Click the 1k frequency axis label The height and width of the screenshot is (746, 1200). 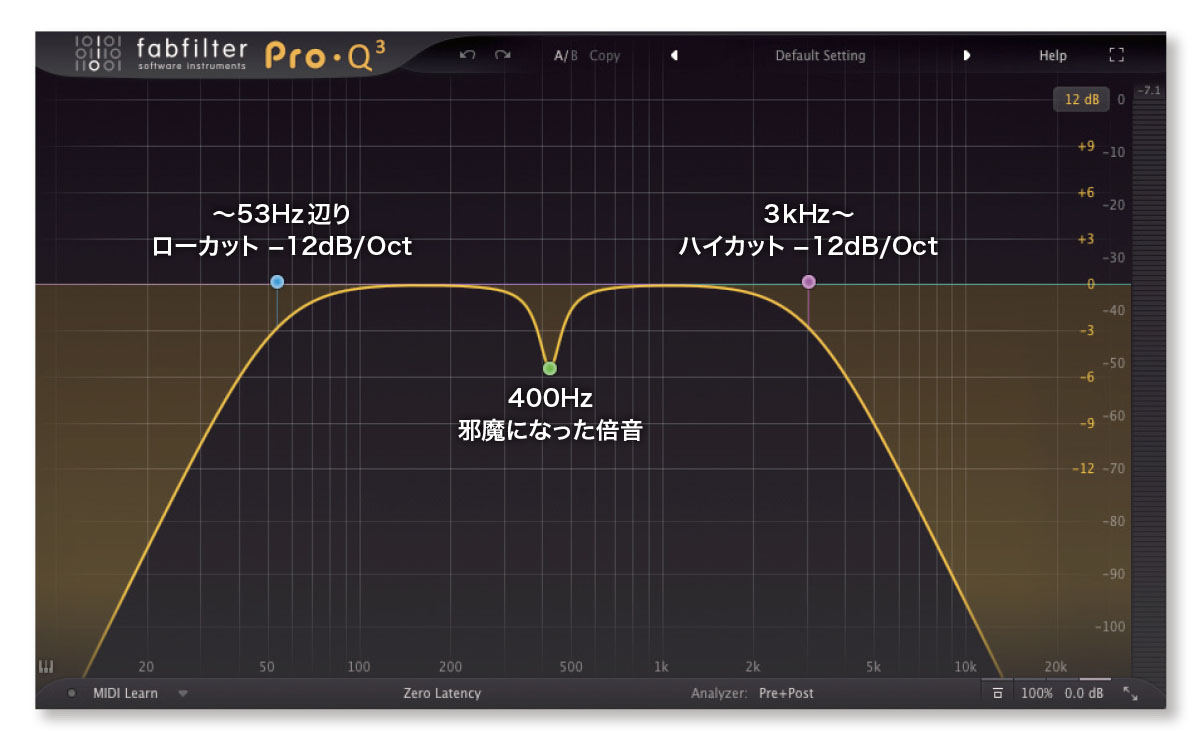tap(661, 667)
